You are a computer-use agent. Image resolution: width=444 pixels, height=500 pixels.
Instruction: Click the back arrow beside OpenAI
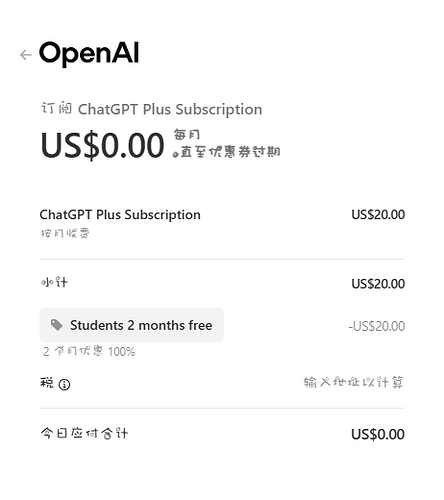pyautogui.click(x=26, y=55)
